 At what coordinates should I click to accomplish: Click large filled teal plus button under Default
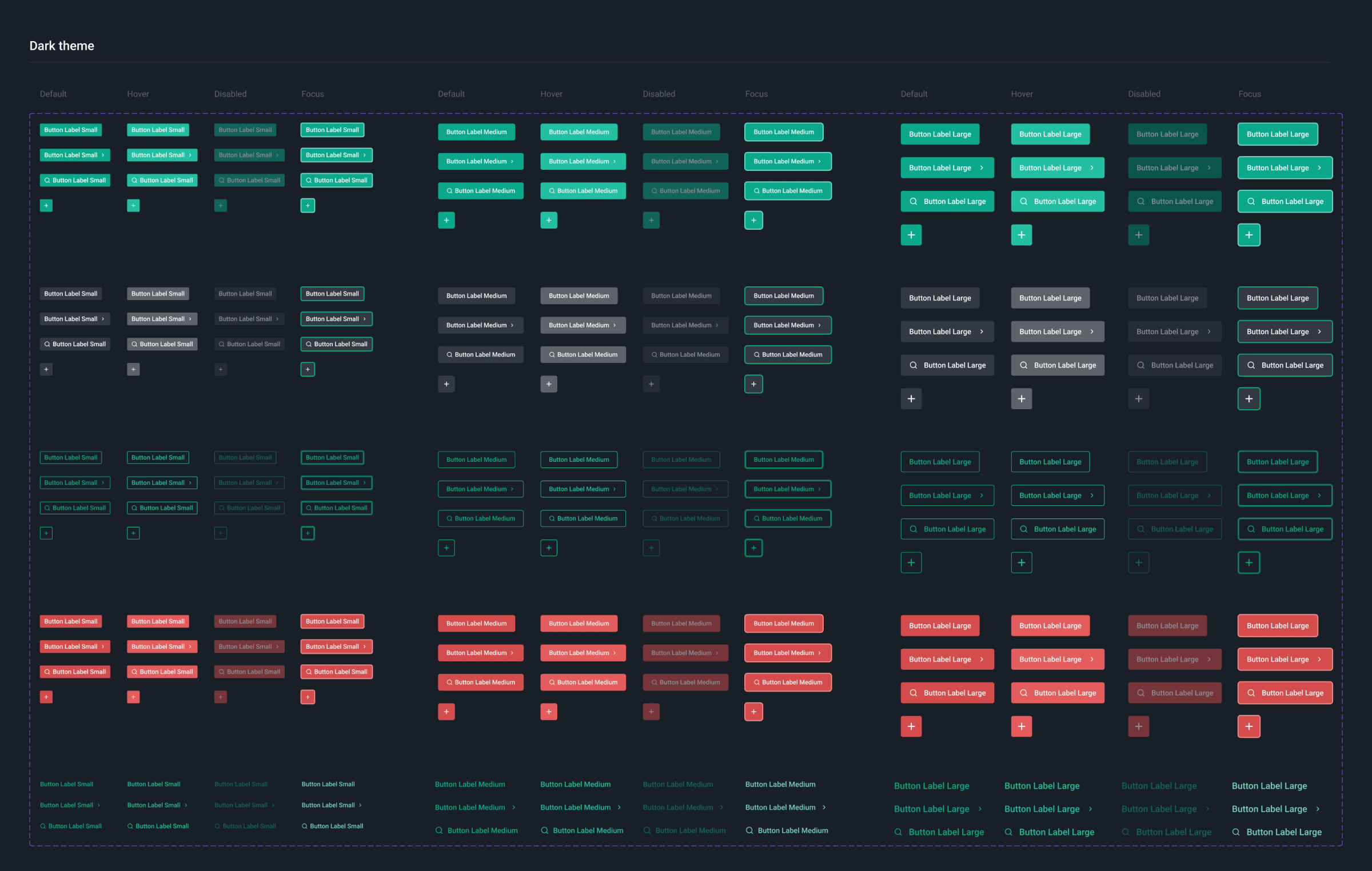[x=911, y=235]
